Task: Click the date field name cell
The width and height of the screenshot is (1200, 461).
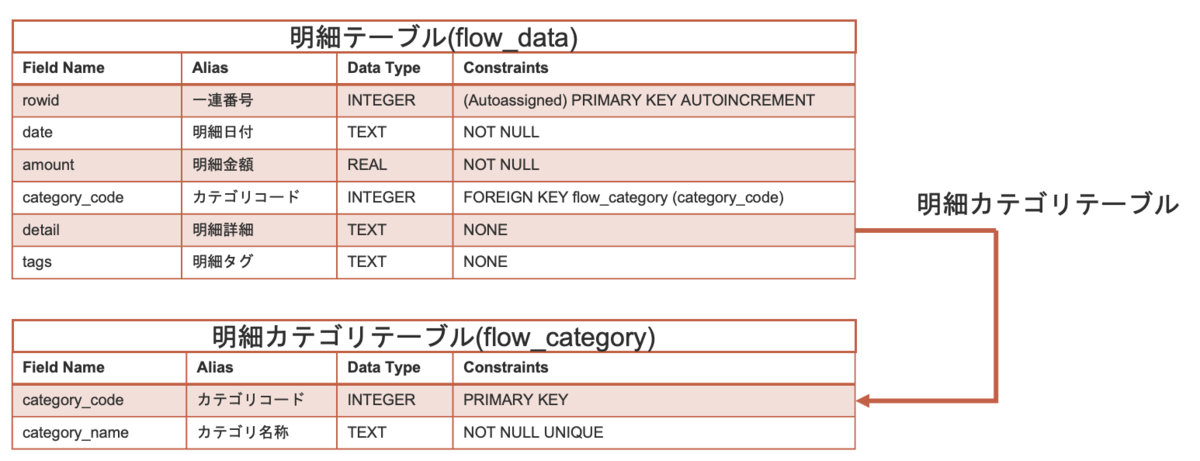Action: pos(99,132)
